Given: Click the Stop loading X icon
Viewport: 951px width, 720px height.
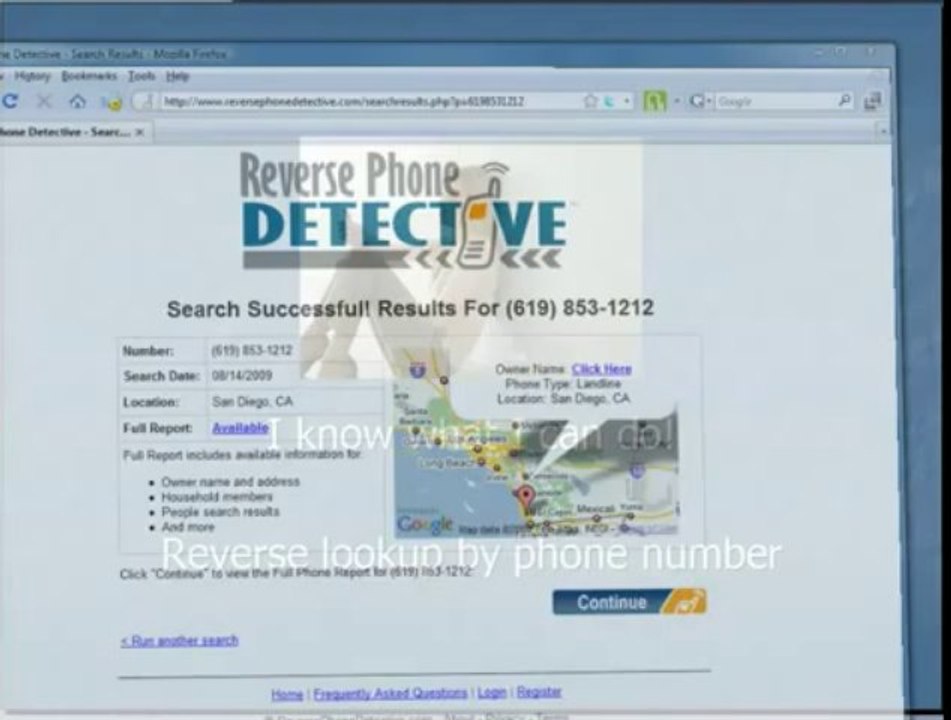Looking at the screenshot, I should (x=44, y=101).
